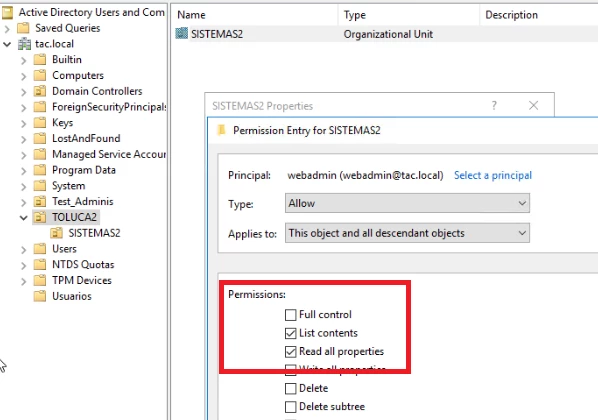Click the Test_Adminis OU folder icon
This screenshot has height=420, width=598.
[x=40, y=201]
